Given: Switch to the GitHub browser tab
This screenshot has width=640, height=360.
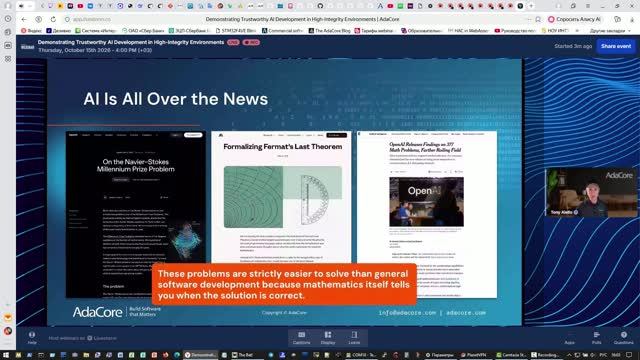Looking at the screenshot, I should click(320, 6).
